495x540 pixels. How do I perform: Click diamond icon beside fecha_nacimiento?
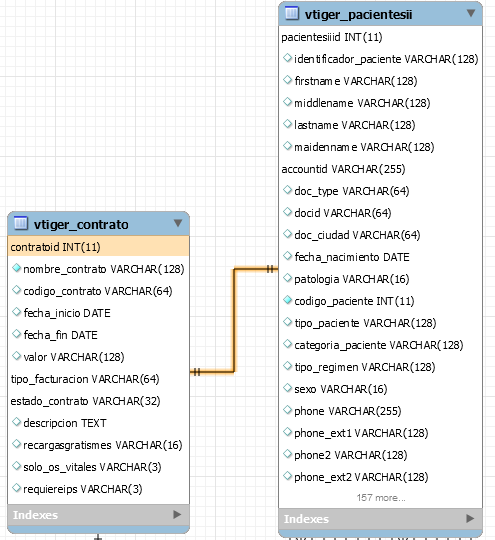pyautogui.click(x=287, y=256)
